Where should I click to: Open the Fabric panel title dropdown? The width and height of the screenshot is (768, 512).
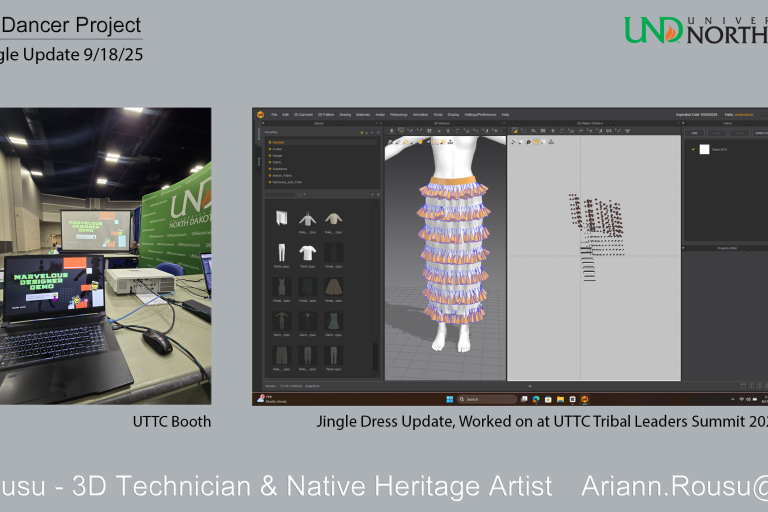coord(749,123)
